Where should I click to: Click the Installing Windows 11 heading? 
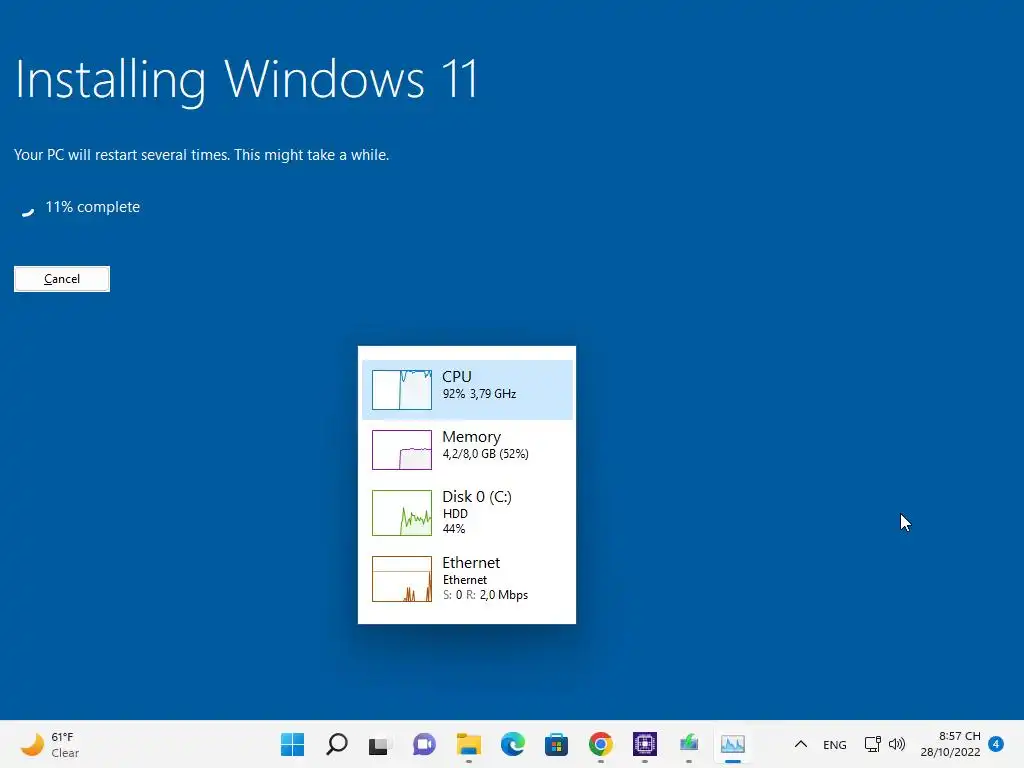pos(246,80)
